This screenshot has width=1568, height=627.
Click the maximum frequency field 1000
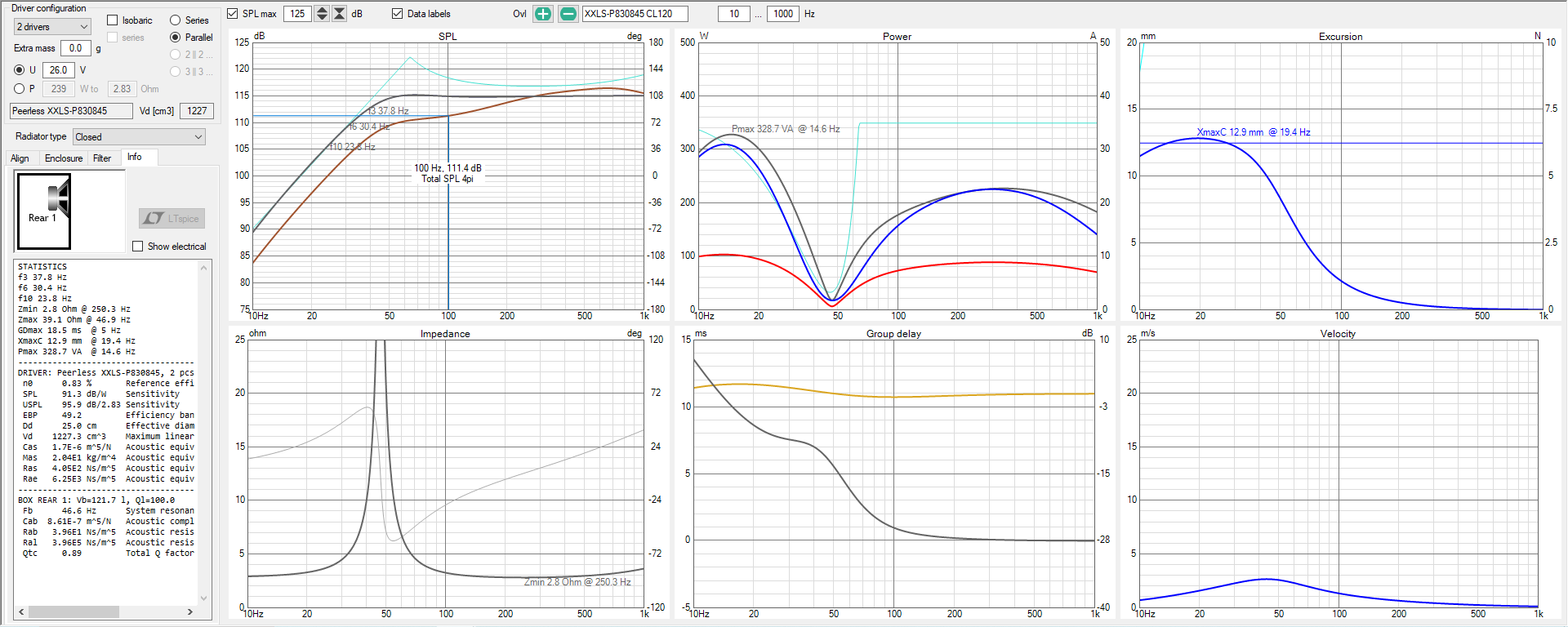(x=783, y=14)
